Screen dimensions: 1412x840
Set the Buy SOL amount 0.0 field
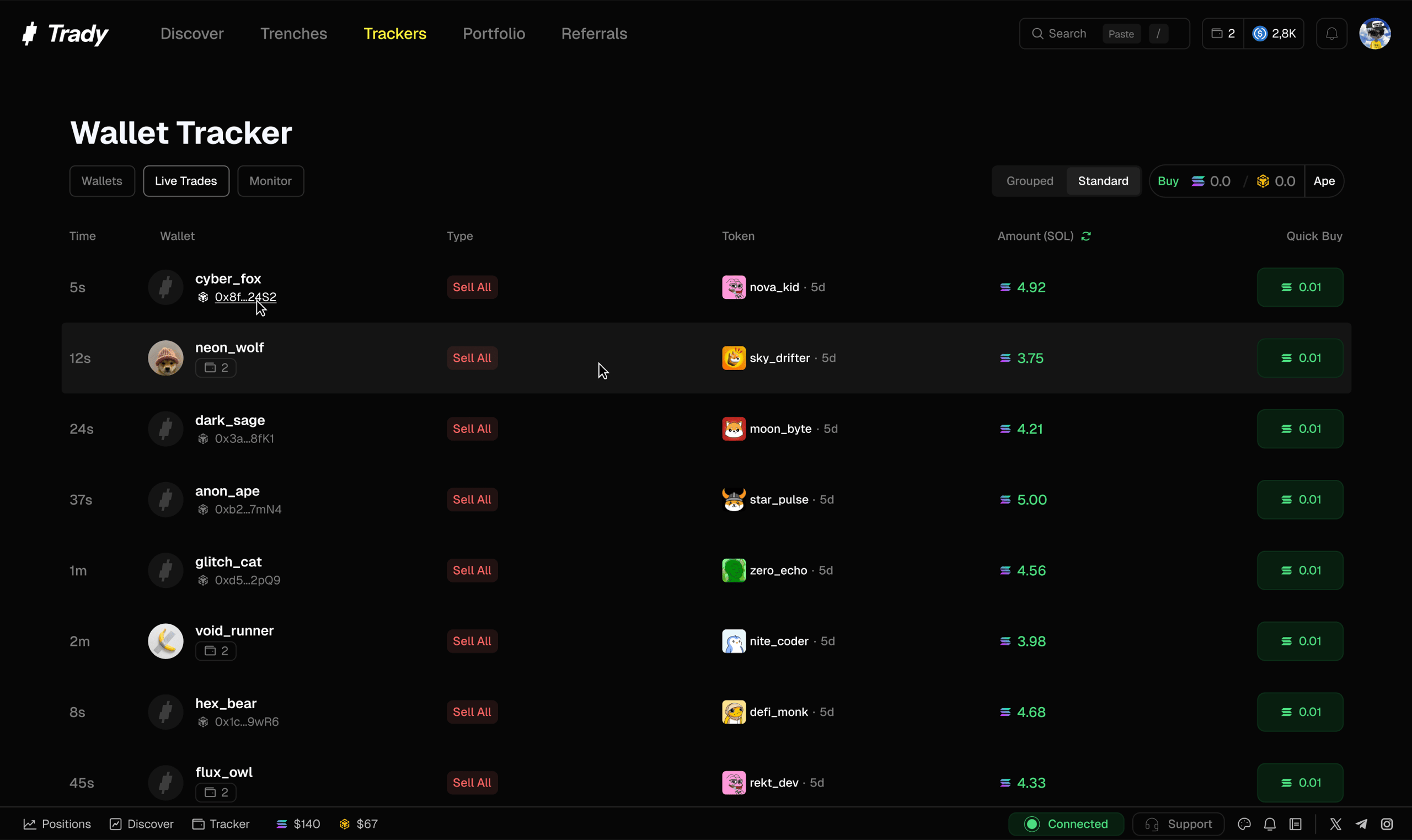click(1211, 181)
